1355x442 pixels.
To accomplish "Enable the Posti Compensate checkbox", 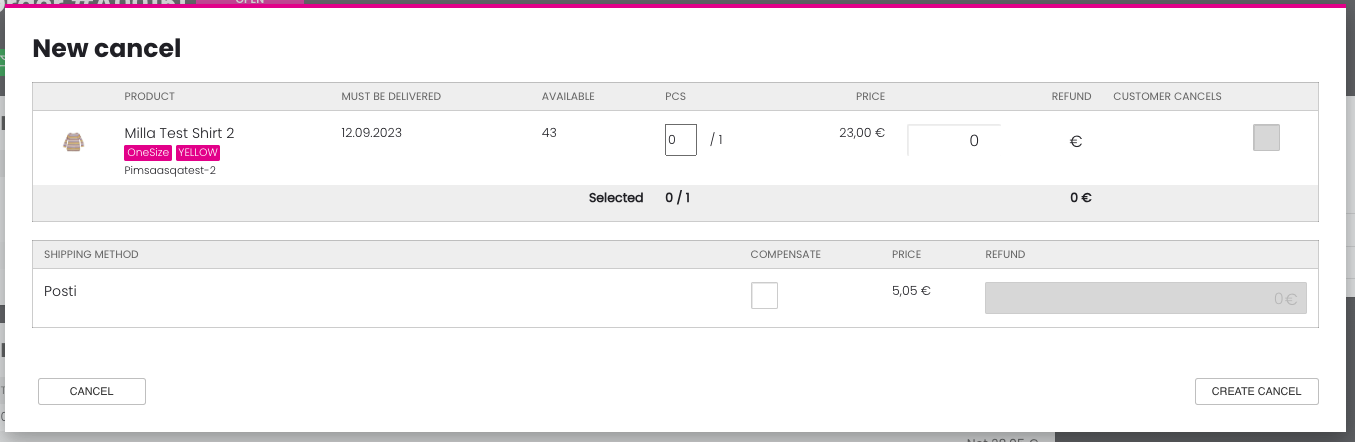I will click(x=764, y=295).
